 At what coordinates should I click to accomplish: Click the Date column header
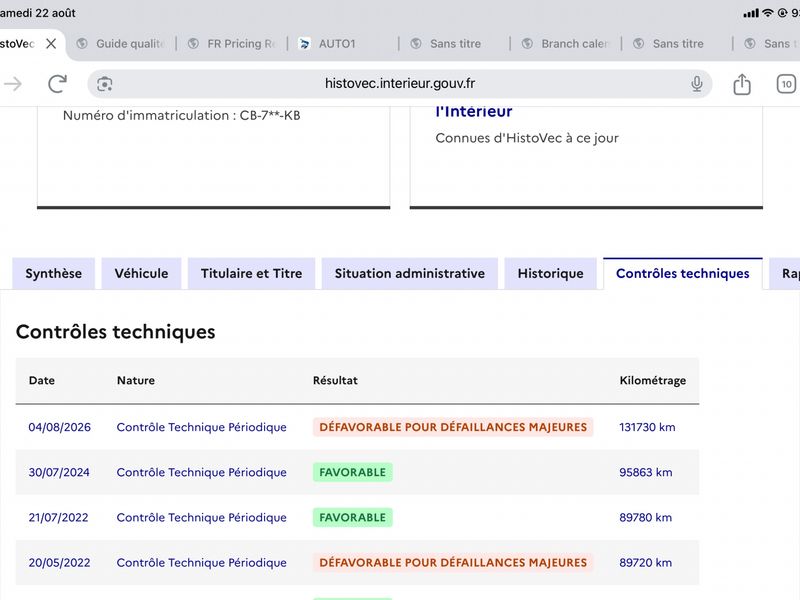[42, 381]
